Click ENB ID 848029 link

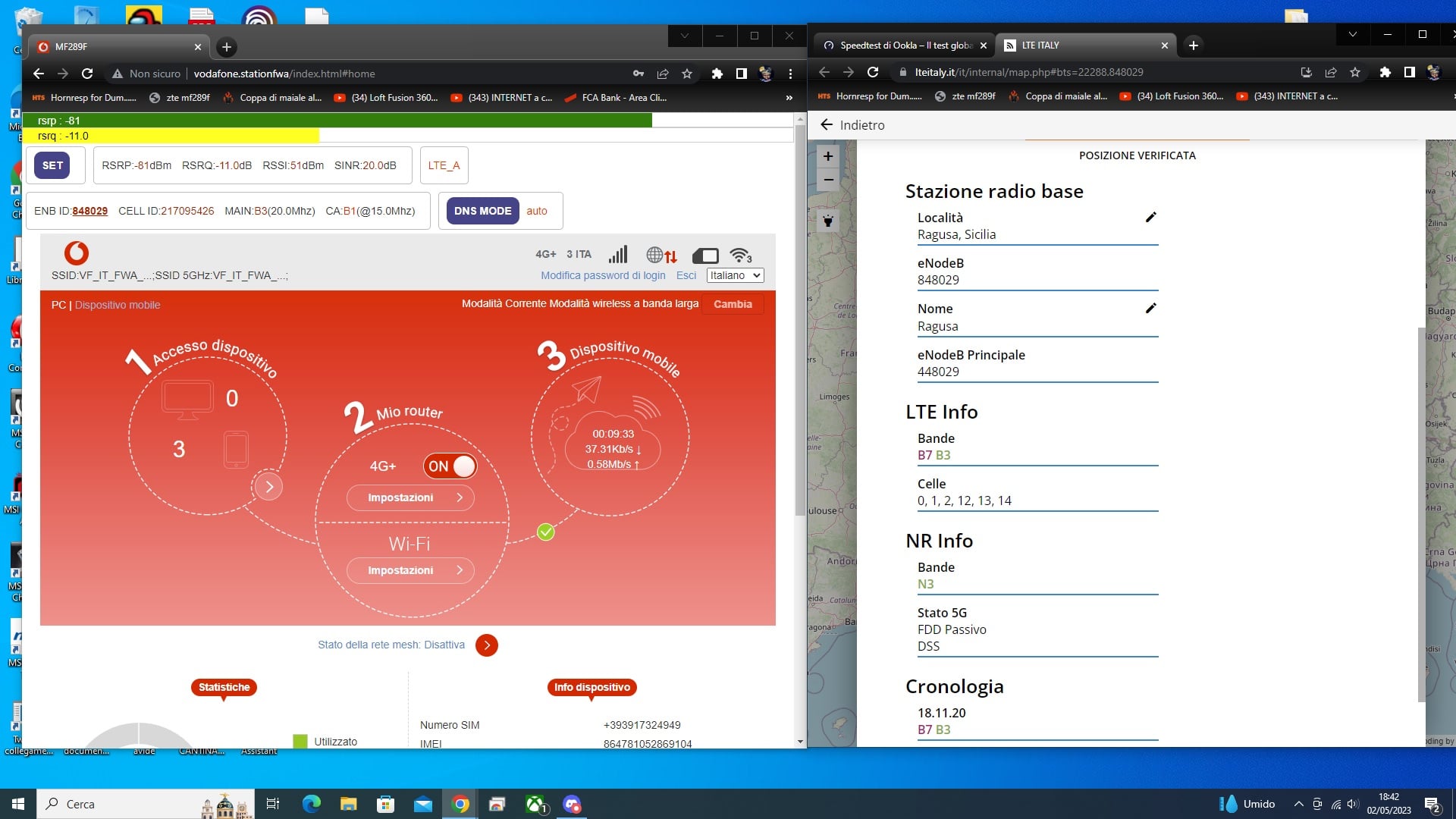[89, 211]
